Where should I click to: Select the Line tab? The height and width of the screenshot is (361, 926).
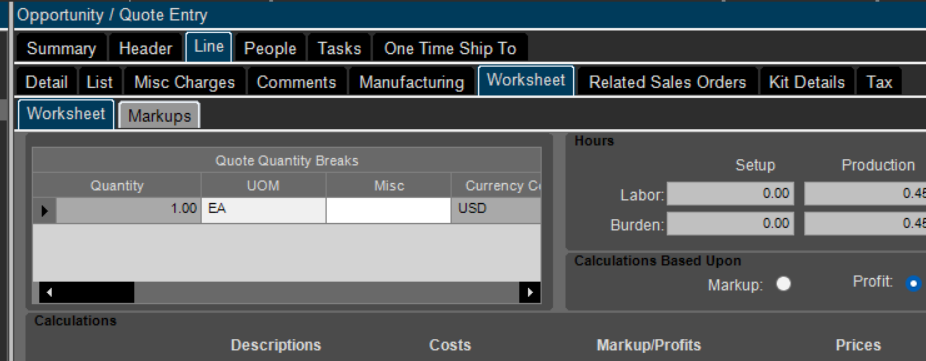point(209,46)
